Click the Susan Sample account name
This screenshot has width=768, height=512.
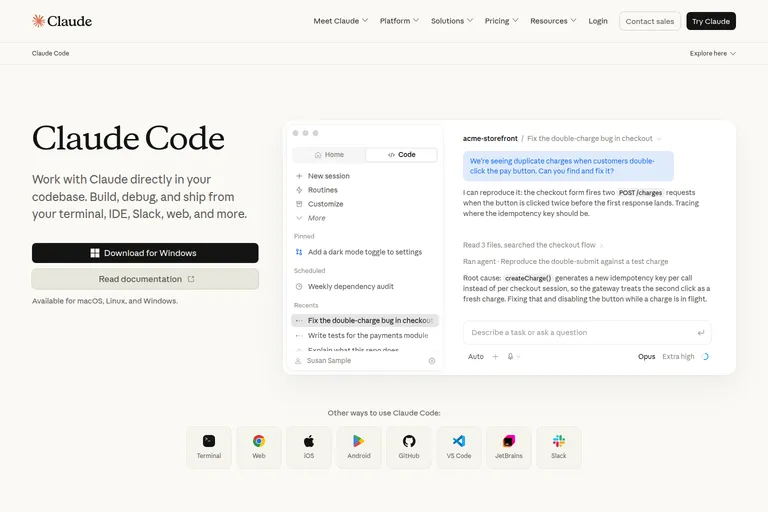(329, 361)
